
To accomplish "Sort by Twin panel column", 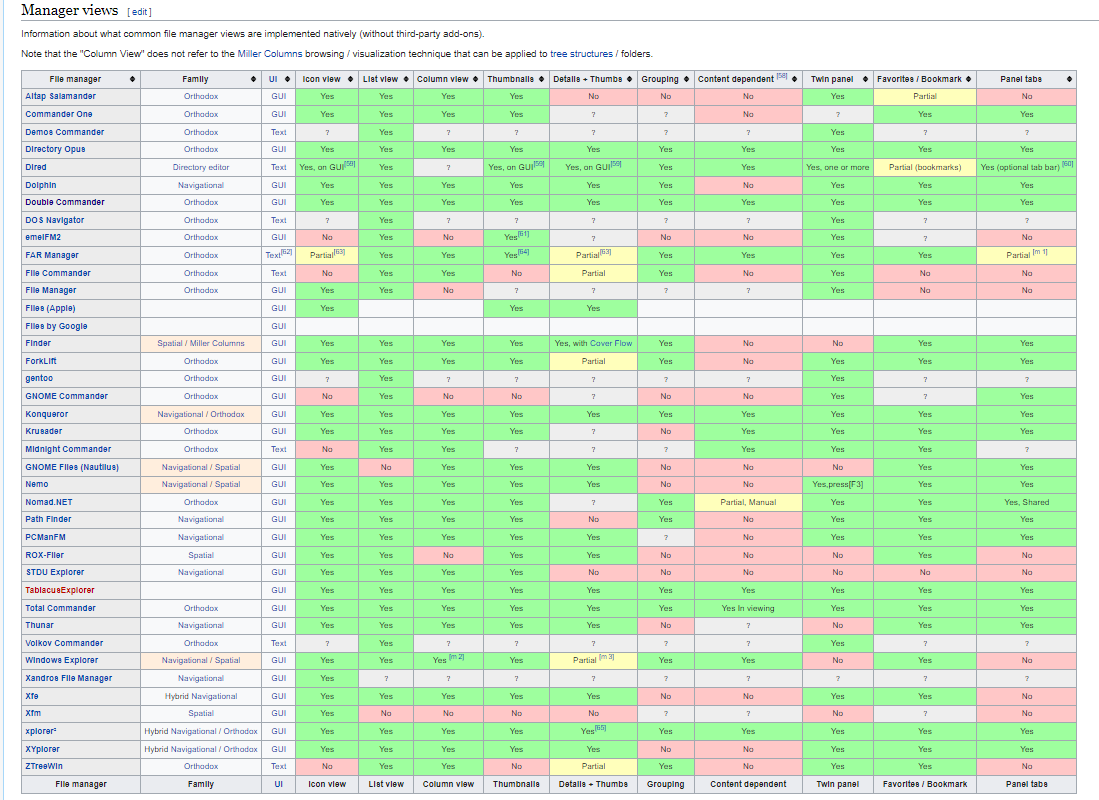I will [865, 79].
